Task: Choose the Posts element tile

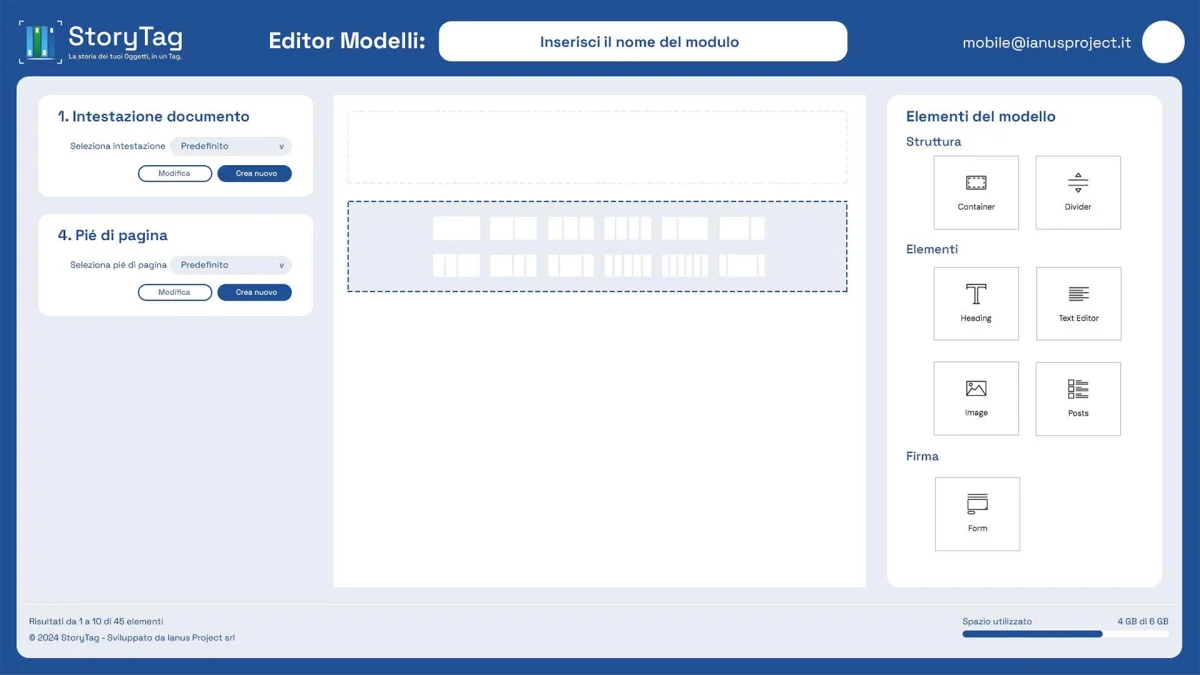Action: (x=1078, y=398)
